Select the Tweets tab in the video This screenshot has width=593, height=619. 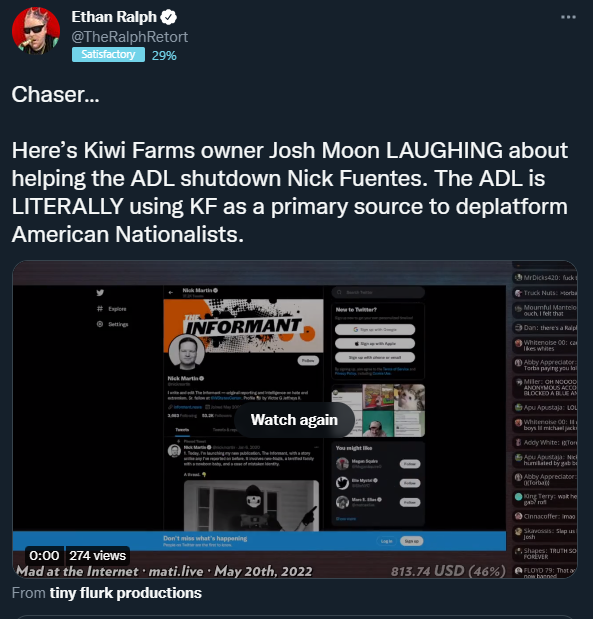(x=182, y=430)
